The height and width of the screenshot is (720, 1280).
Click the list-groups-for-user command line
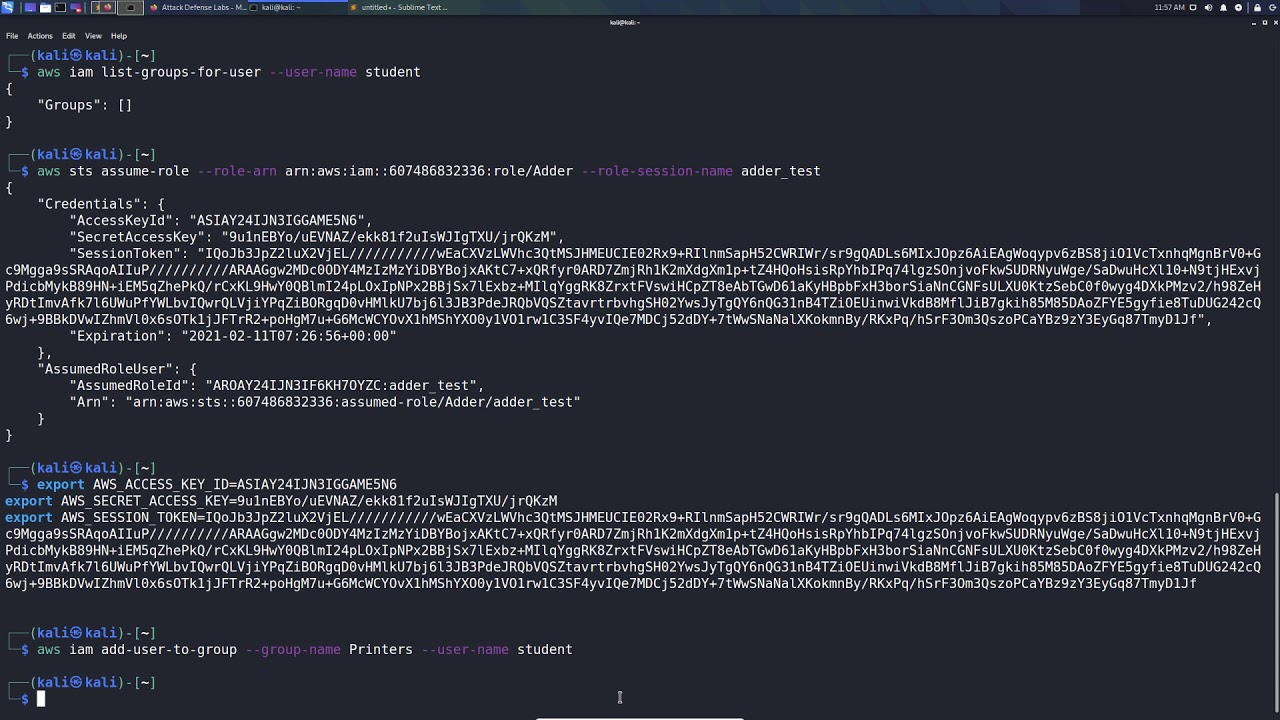click(x=229, y=72)
